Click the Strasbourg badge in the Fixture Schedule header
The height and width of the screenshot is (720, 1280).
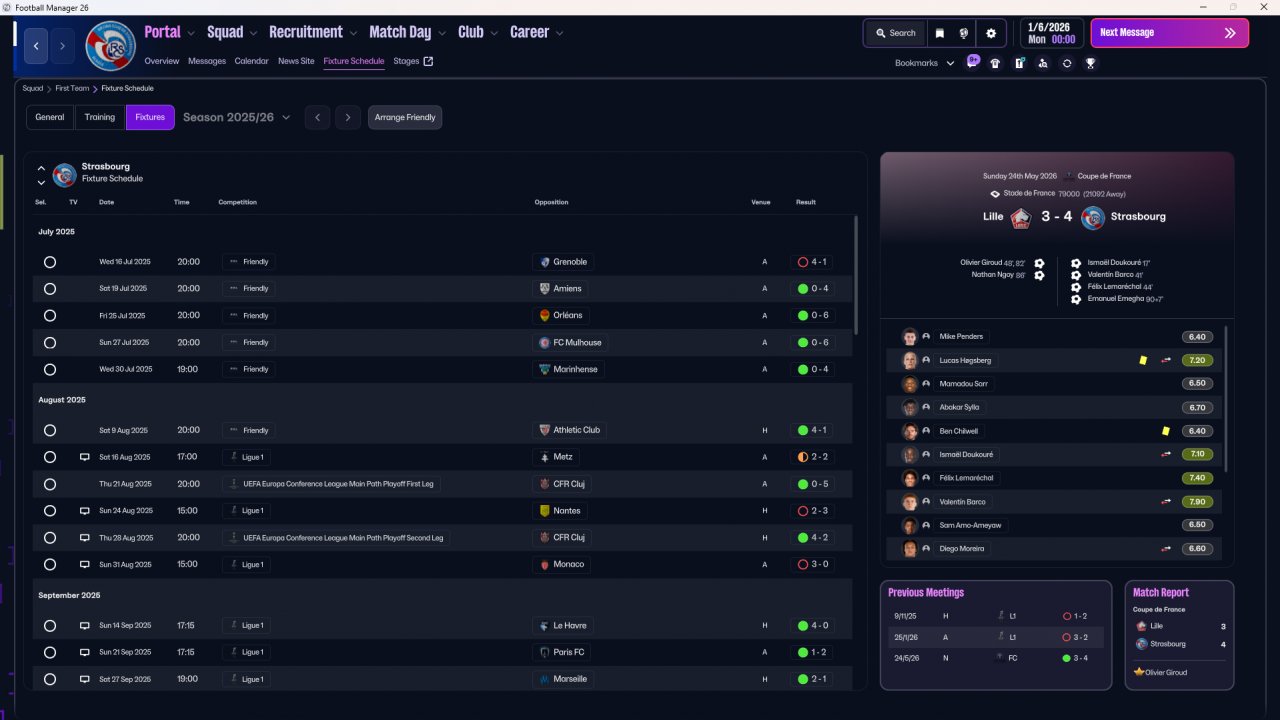click(64, 175)
